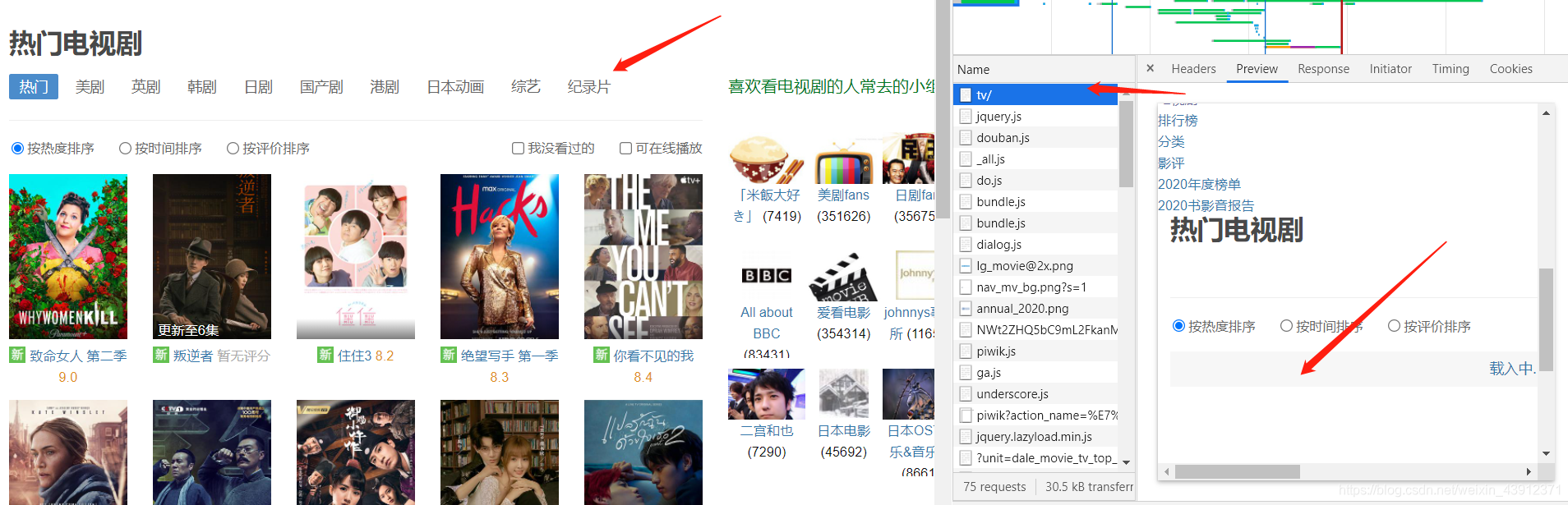Click the preview horizontal scroll-right arrow
The image size is (1568, 505).
tap(1529, 471)
